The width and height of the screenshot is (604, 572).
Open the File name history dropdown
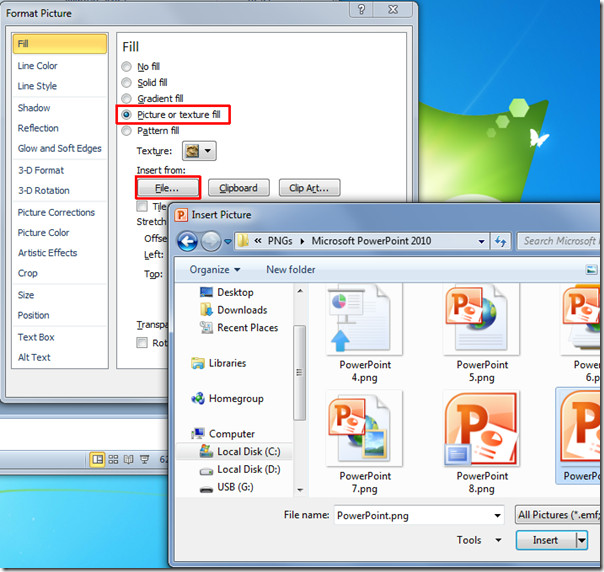(x=497, y=515)
